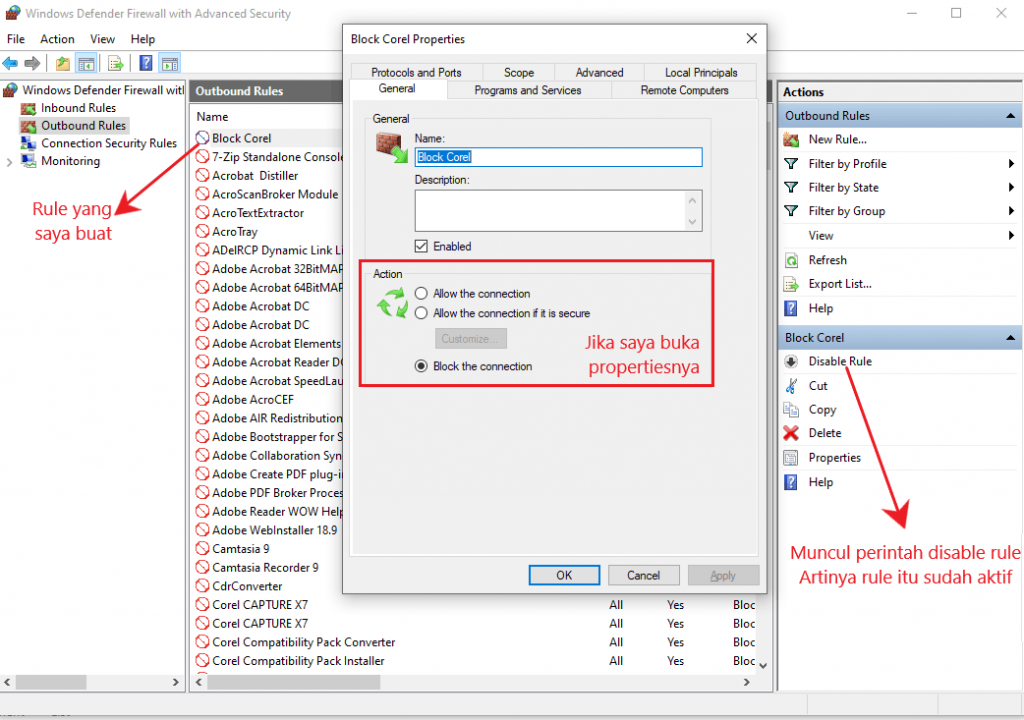The height and width of the screenshot is (720, 1024).
Task: Switch to Remote Computers tab
Action: (684, 90)
